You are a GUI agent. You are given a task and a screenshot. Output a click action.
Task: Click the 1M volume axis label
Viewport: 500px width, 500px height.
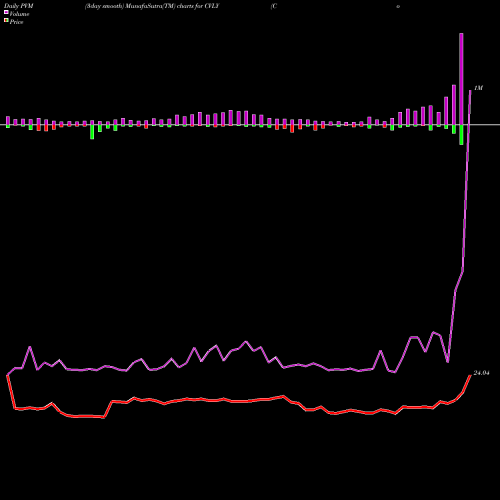478,88
